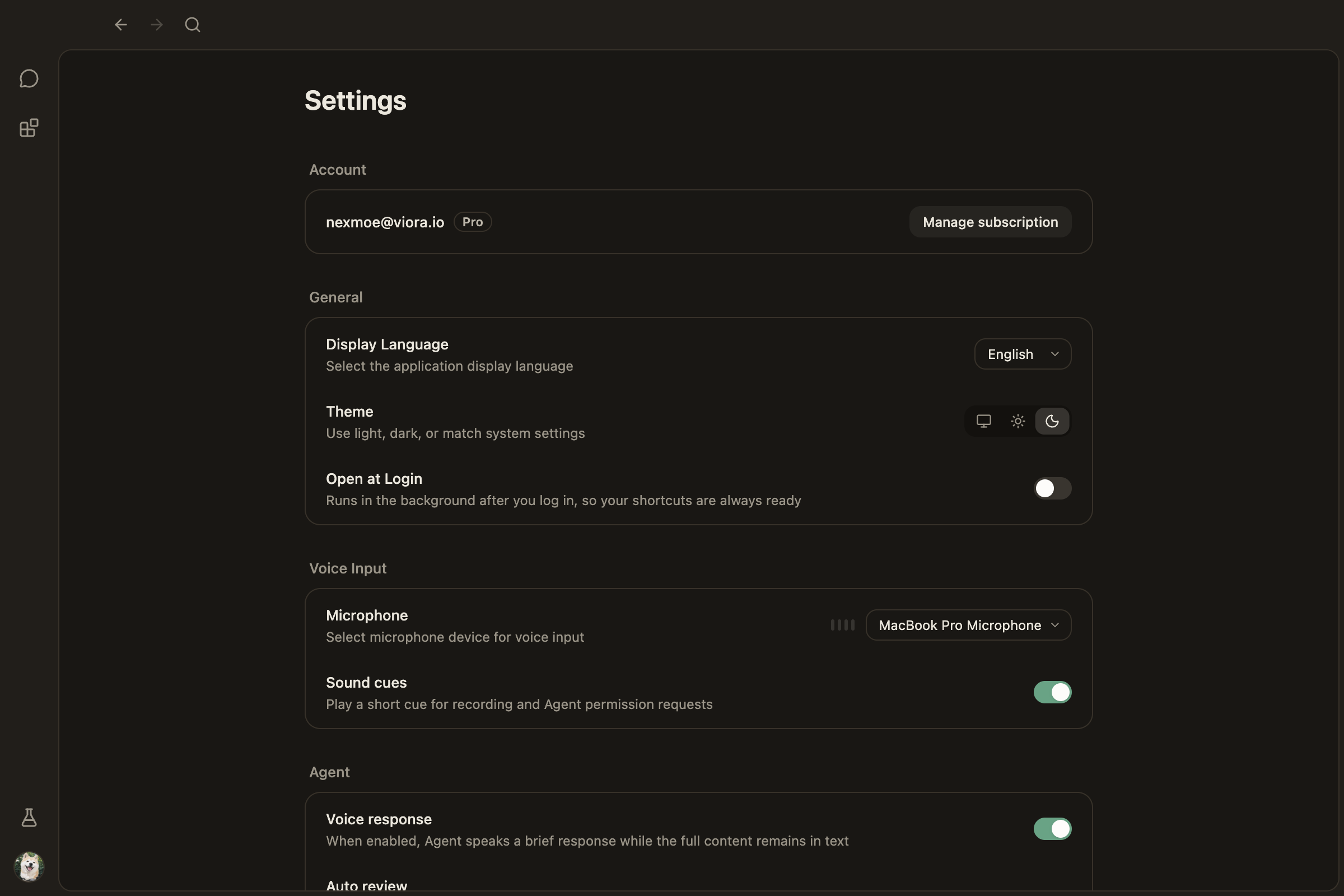Turn off Voice response toggle

pyautogui.click(x=1052, y=829)
